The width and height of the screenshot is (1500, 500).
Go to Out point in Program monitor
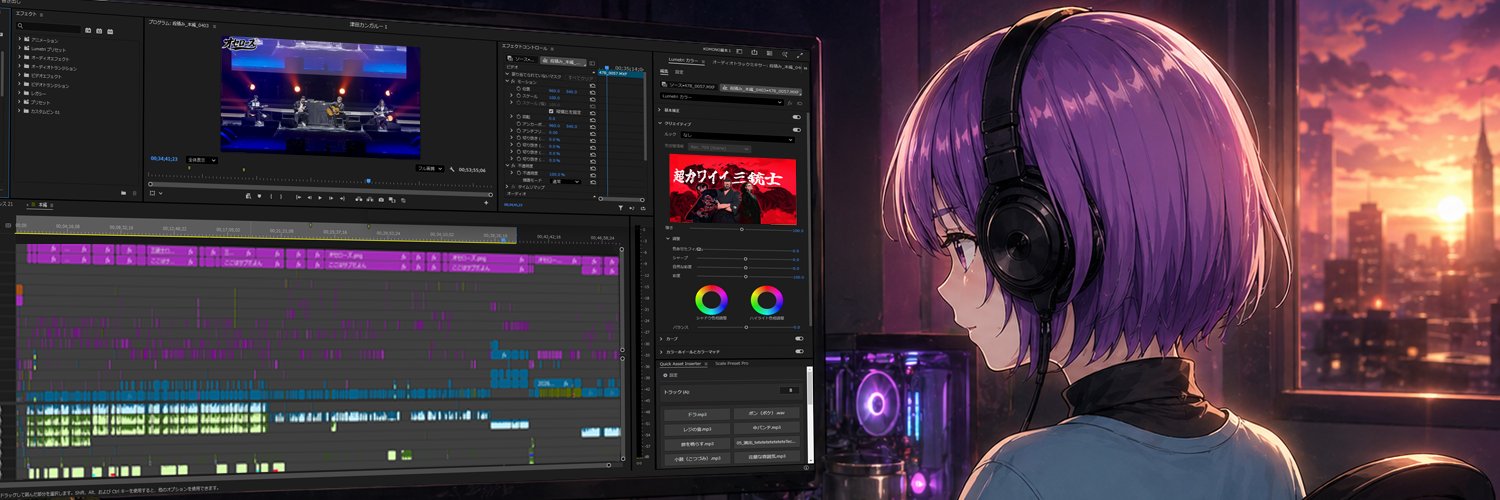[x=342, y=198]
